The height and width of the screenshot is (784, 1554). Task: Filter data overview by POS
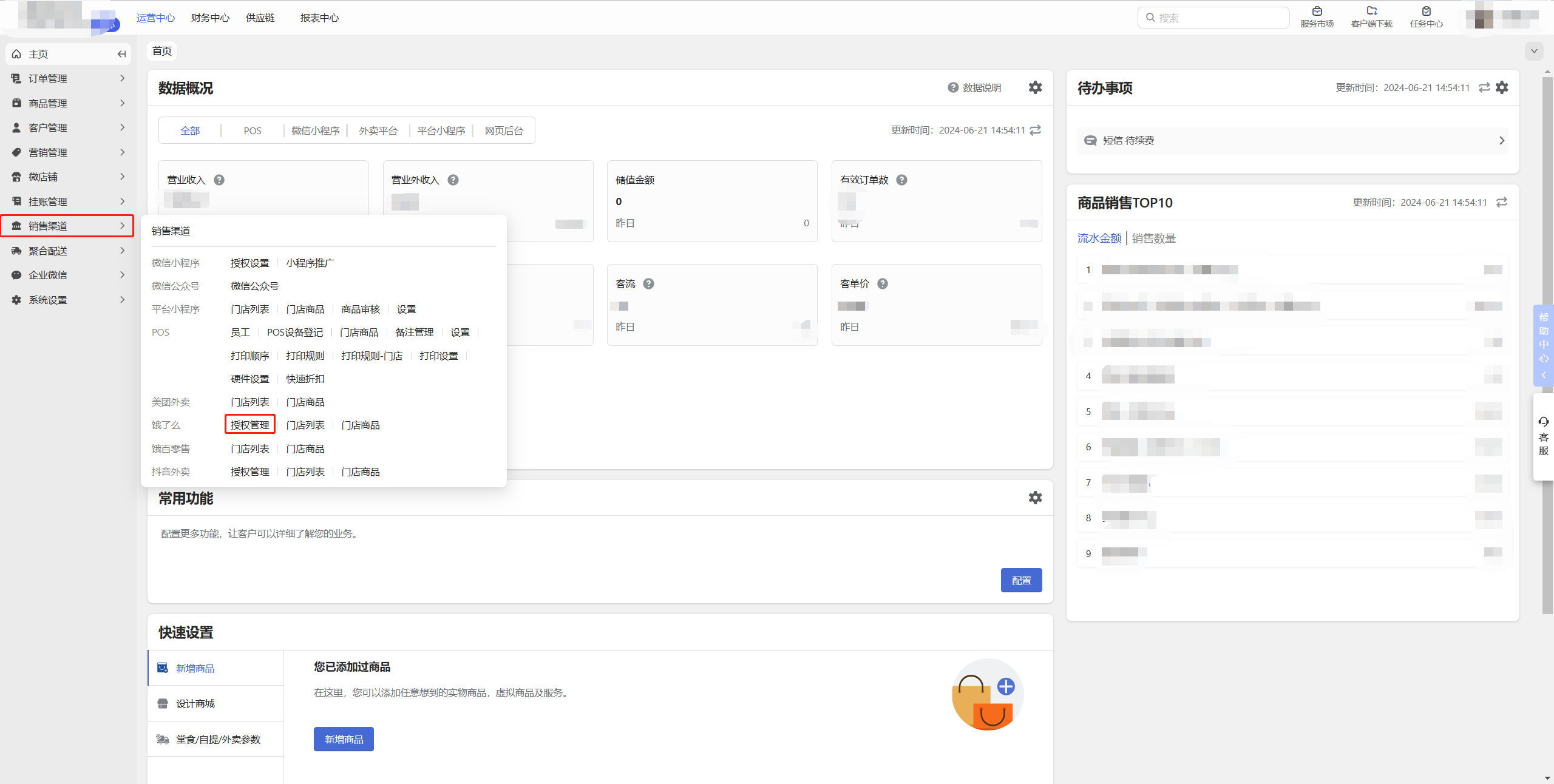pos(253,130)
